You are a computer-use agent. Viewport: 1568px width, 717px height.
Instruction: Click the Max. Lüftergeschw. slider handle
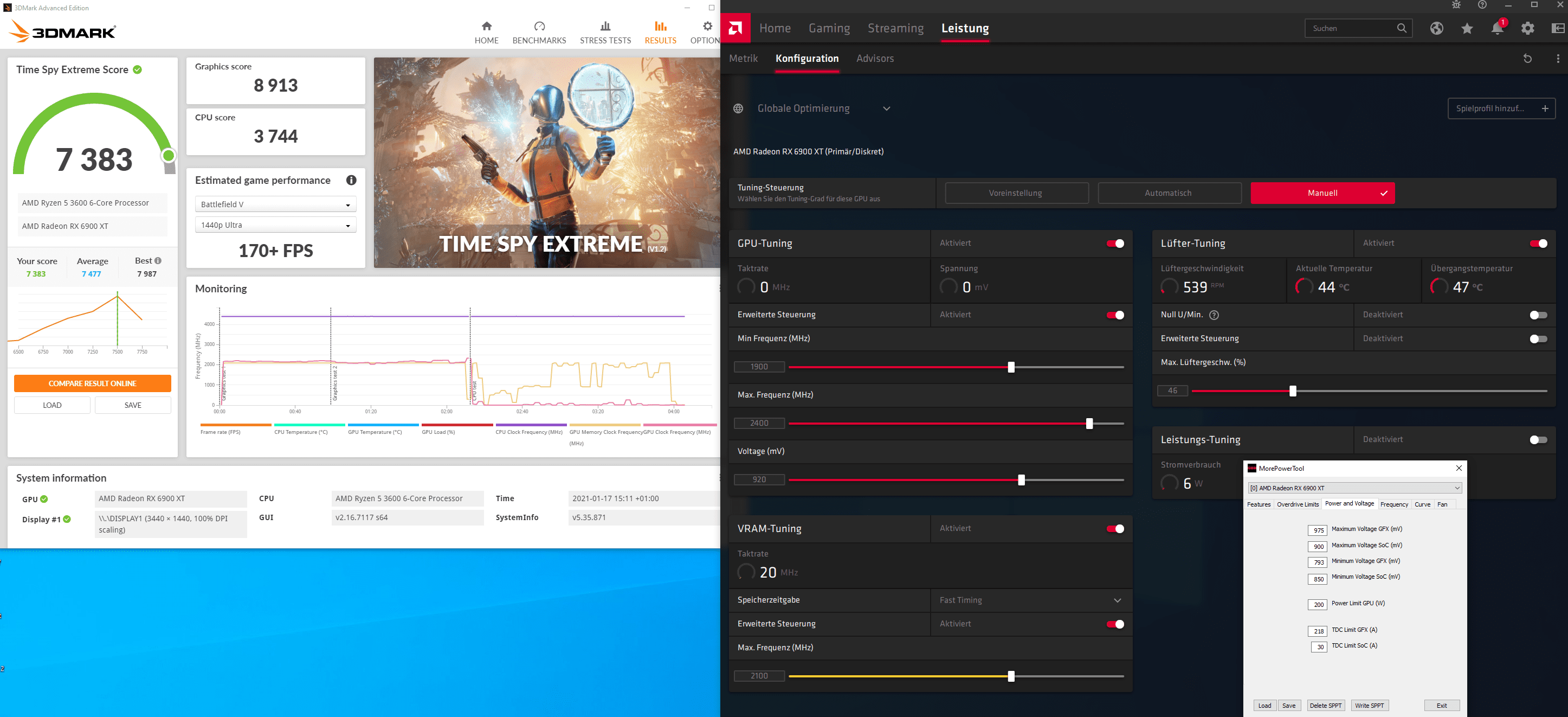click(x=1293, y=391)
